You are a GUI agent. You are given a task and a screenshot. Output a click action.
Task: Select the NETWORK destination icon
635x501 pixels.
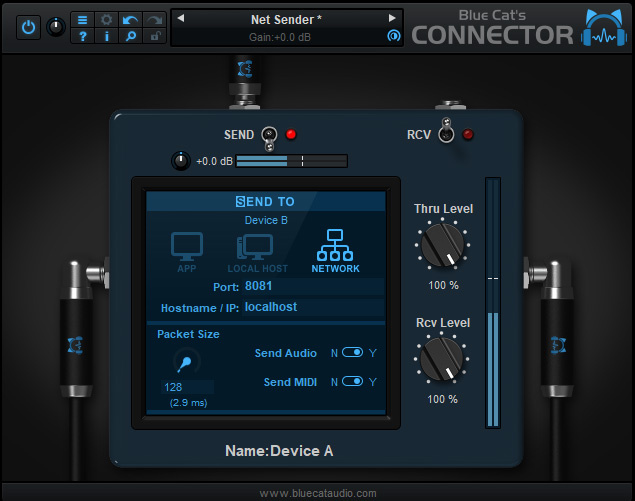(x=335, y=251)
